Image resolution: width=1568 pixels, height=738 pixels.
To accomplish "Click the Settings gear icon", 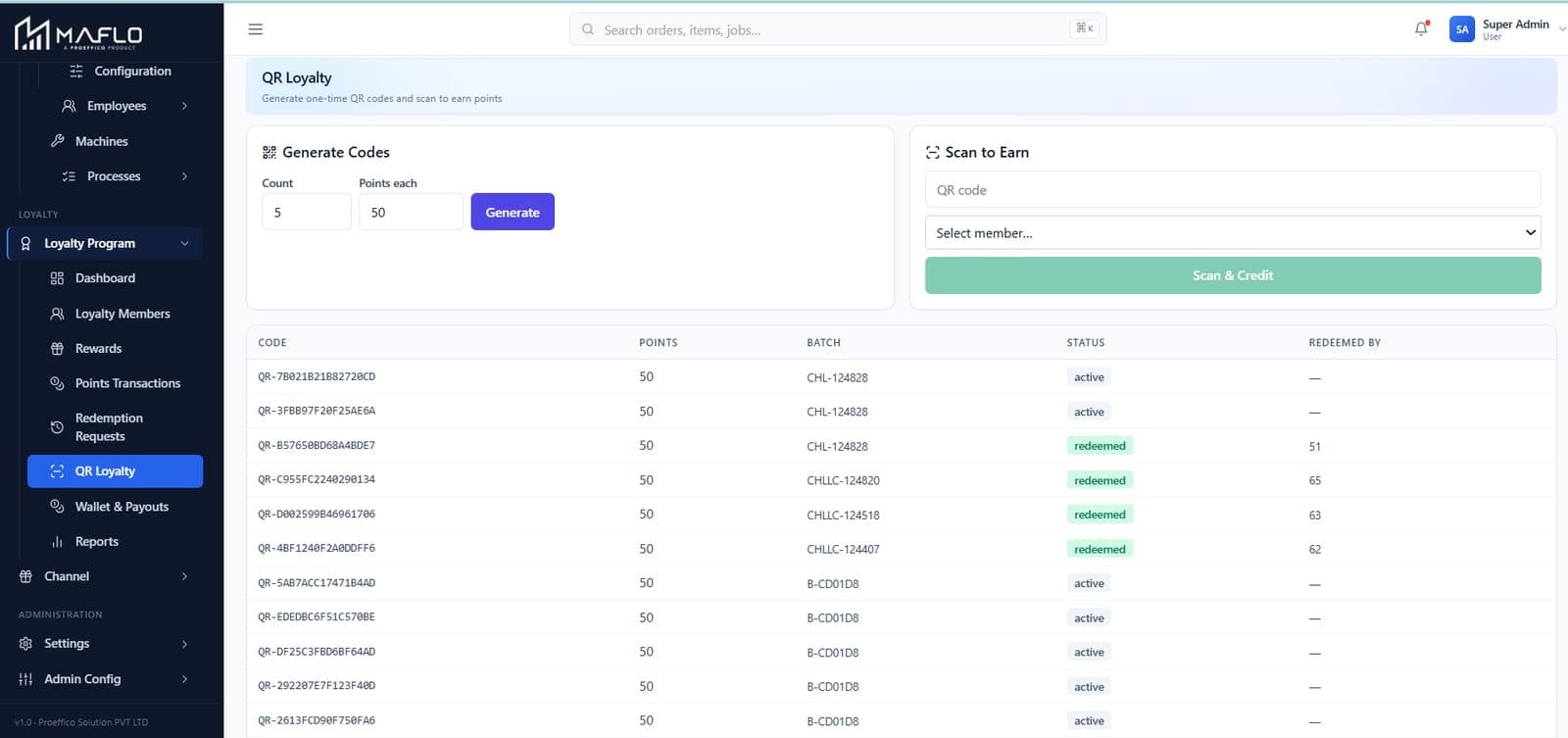I will click(25, 644).
